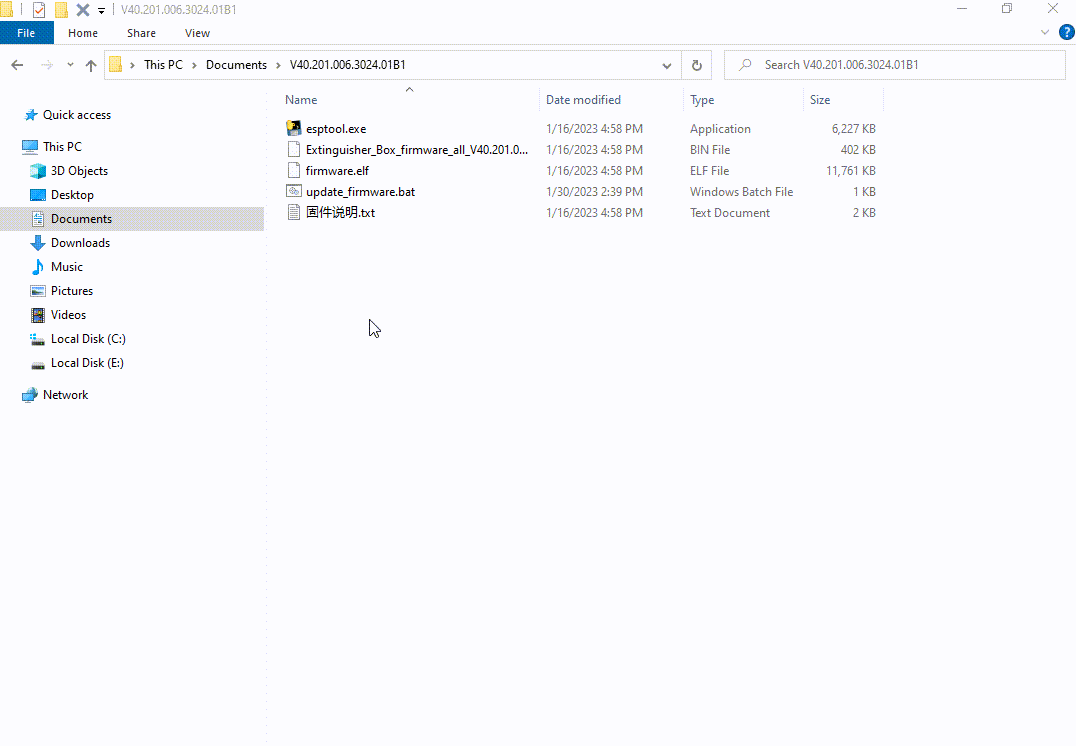Image resolution: width=1076 pixels, height=746 pixels.
Task: Click the esptool.exe application icon
Action: [293, 129]
